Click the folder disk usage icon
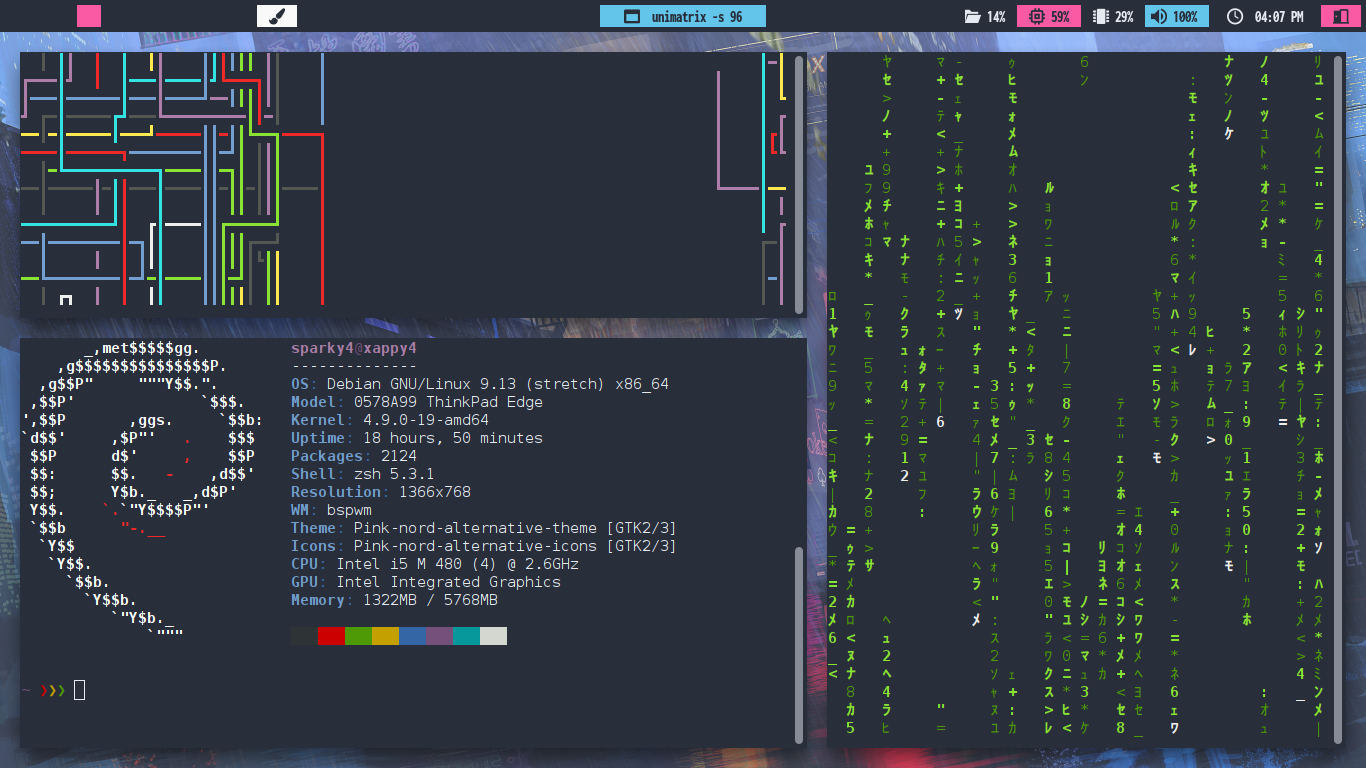The image size is (1366, 768). 971,17
